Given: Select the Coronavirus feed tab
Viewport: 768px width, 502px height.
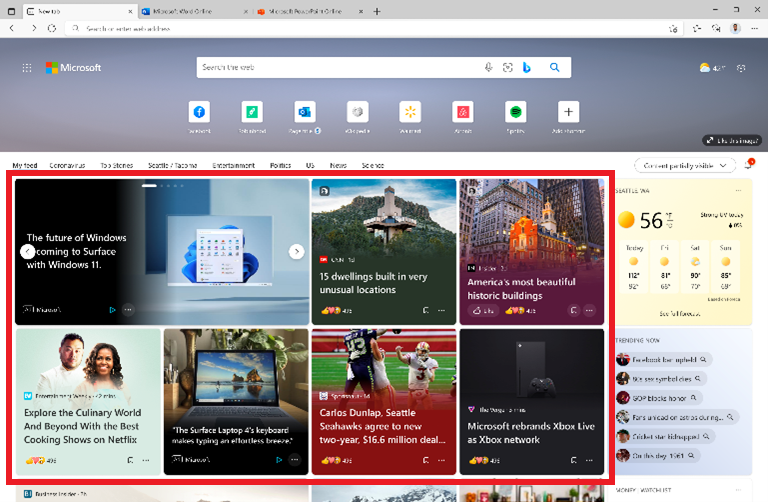Looking at the screenshot, I should (x=68, y=166).
